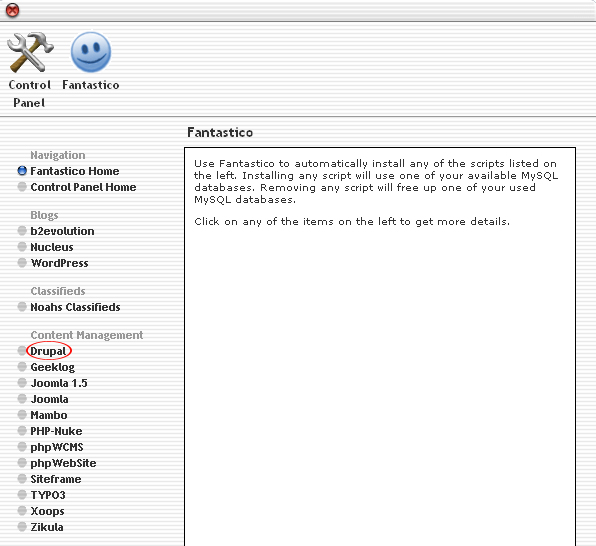Open the Control Panel wrench-and-hammer icon

(x=30, y=52)
